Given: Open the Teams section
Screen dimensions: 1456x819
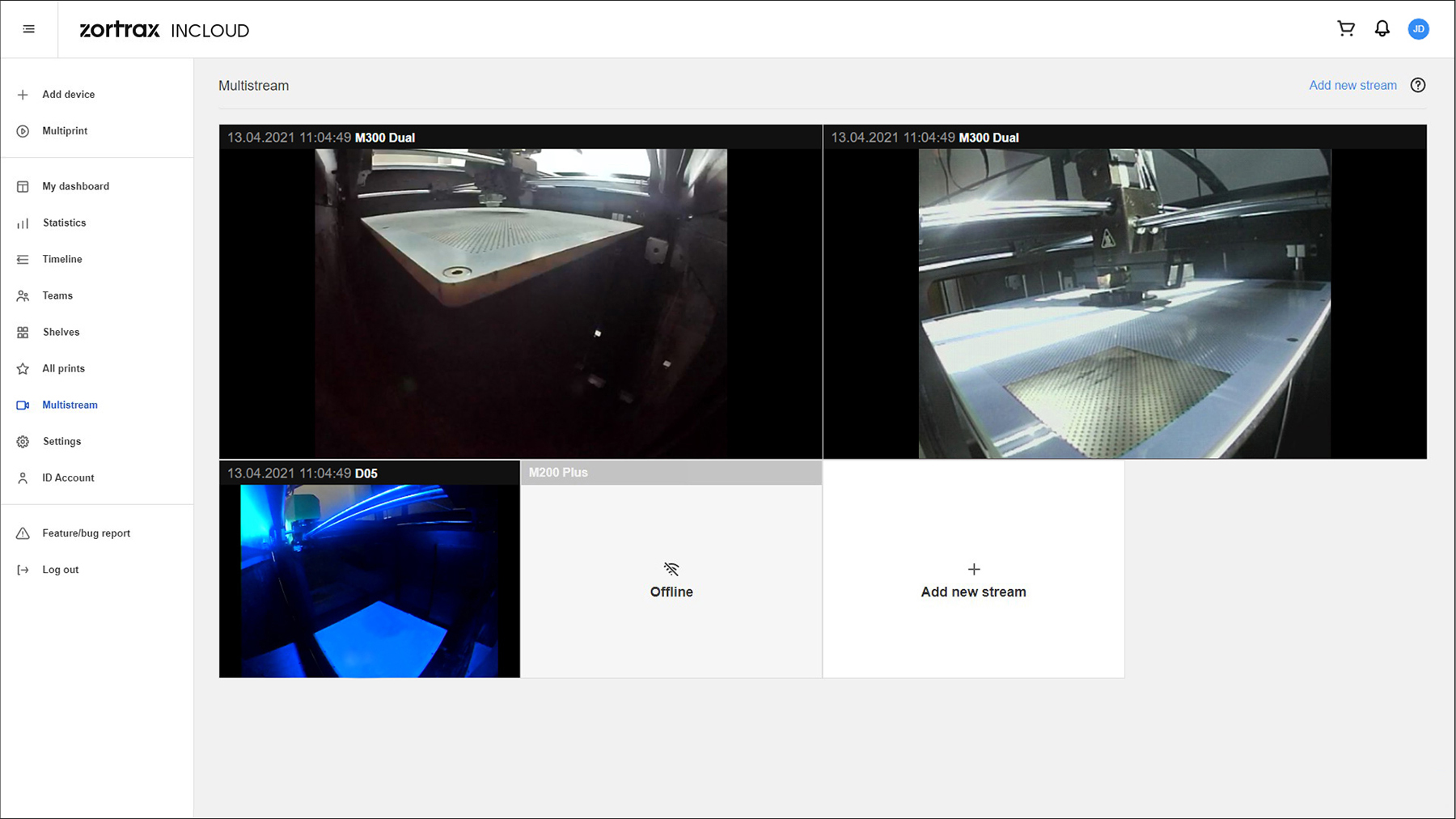Looking at the screenshot, I should (57, 295).
